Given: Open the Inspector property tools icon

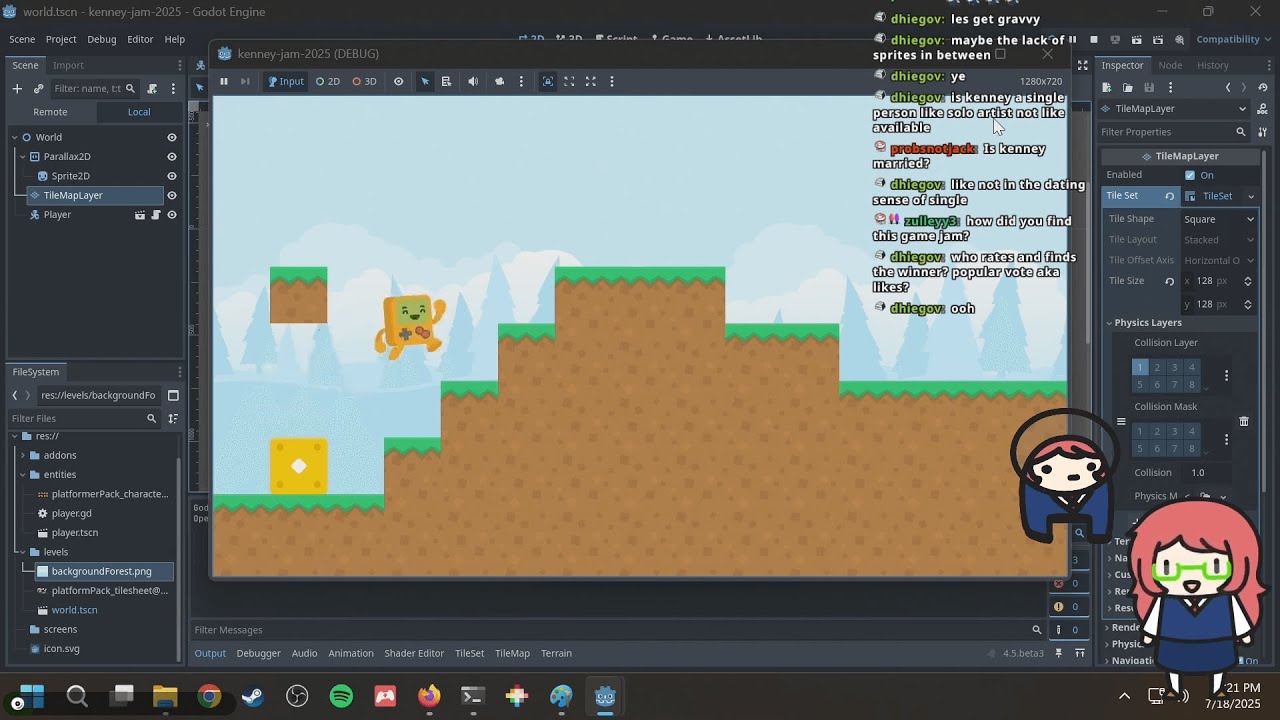Looking at the screenshot, I should 1262,132.
